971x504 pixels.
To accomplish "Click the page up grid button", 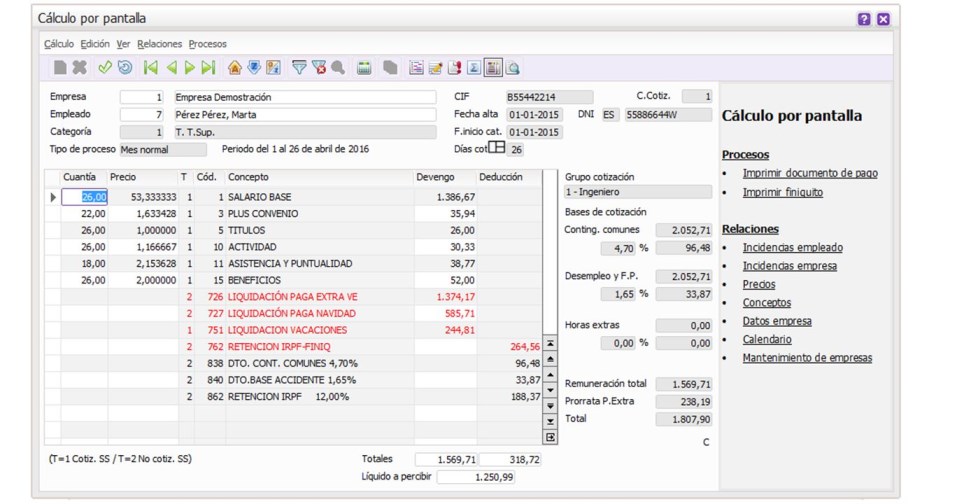I will [550, 359].
